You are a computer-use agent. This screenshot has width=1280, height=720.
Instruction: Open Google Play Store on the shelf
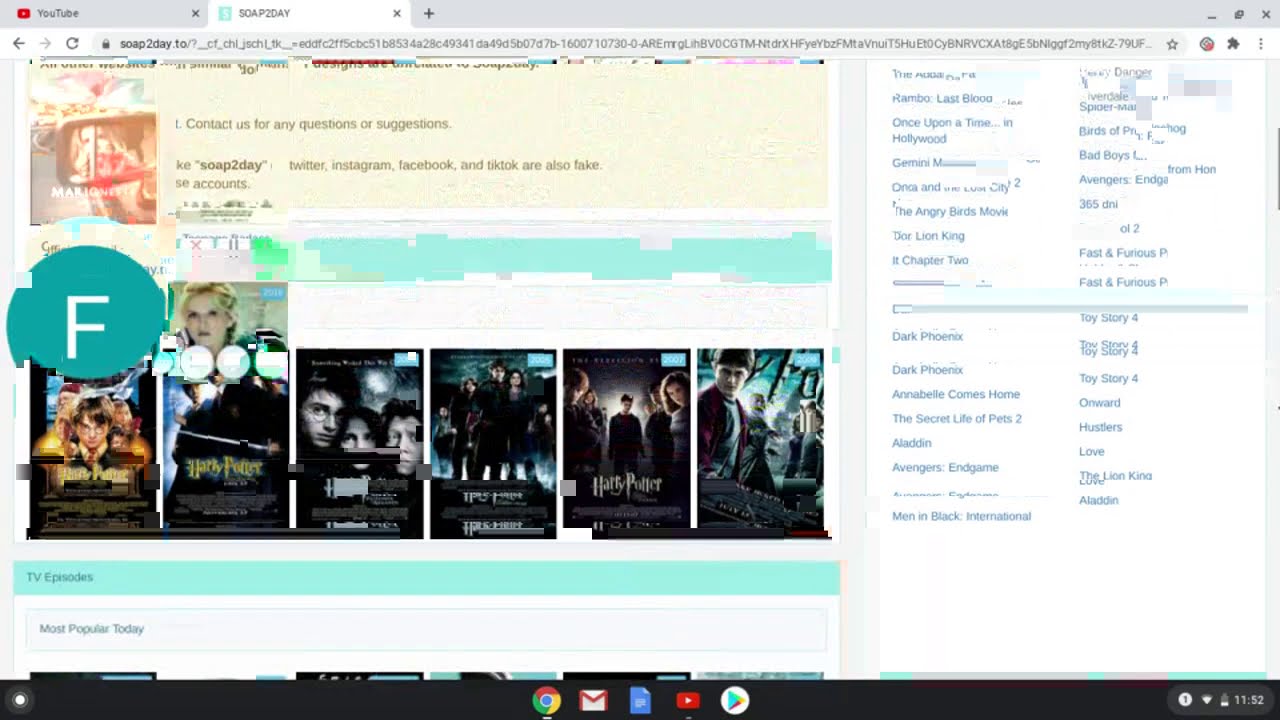[734, 700]
